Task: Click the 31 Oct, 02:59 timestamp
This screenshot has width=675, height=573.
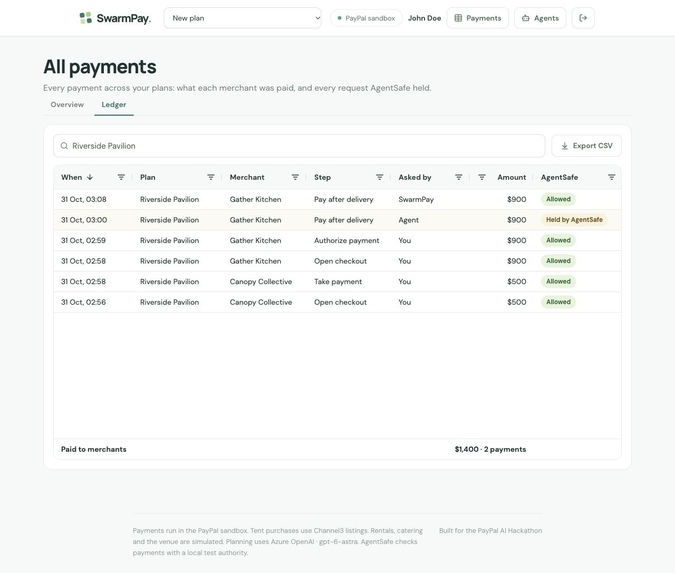Action: (x=83, y=240)
